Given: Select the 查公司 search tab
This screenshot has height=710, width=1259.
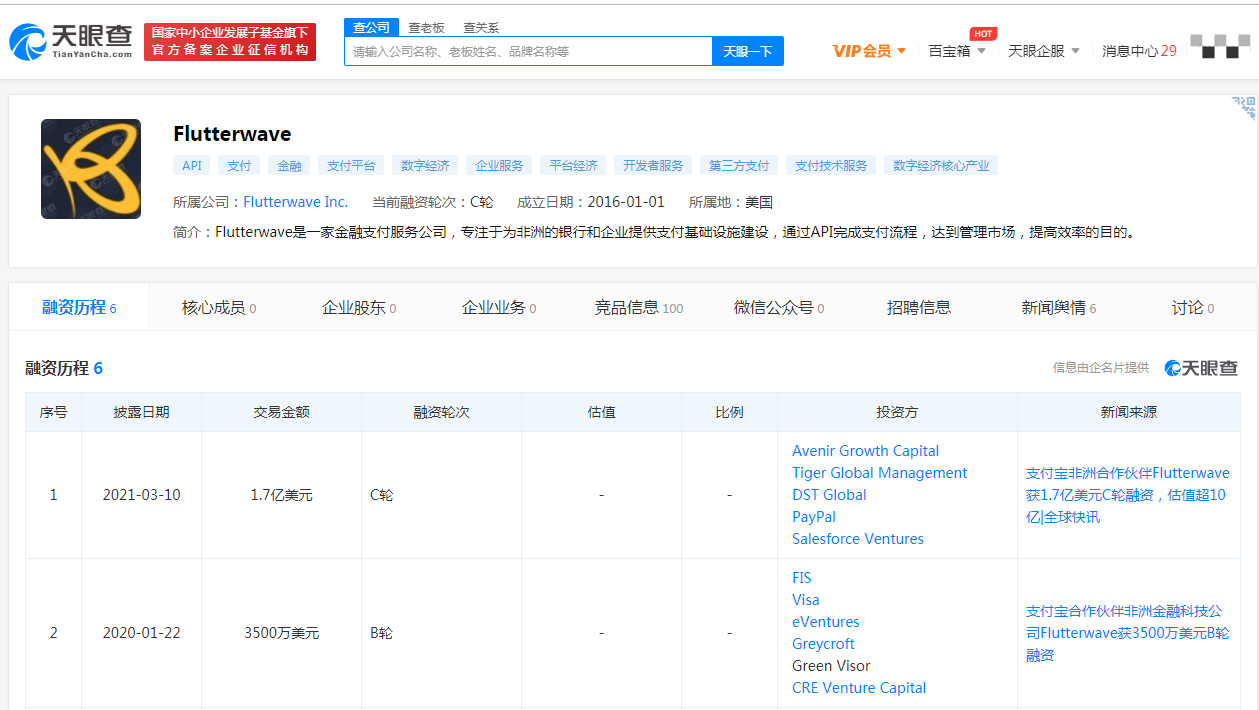Looking at the screenshot, I should (371, 28).
